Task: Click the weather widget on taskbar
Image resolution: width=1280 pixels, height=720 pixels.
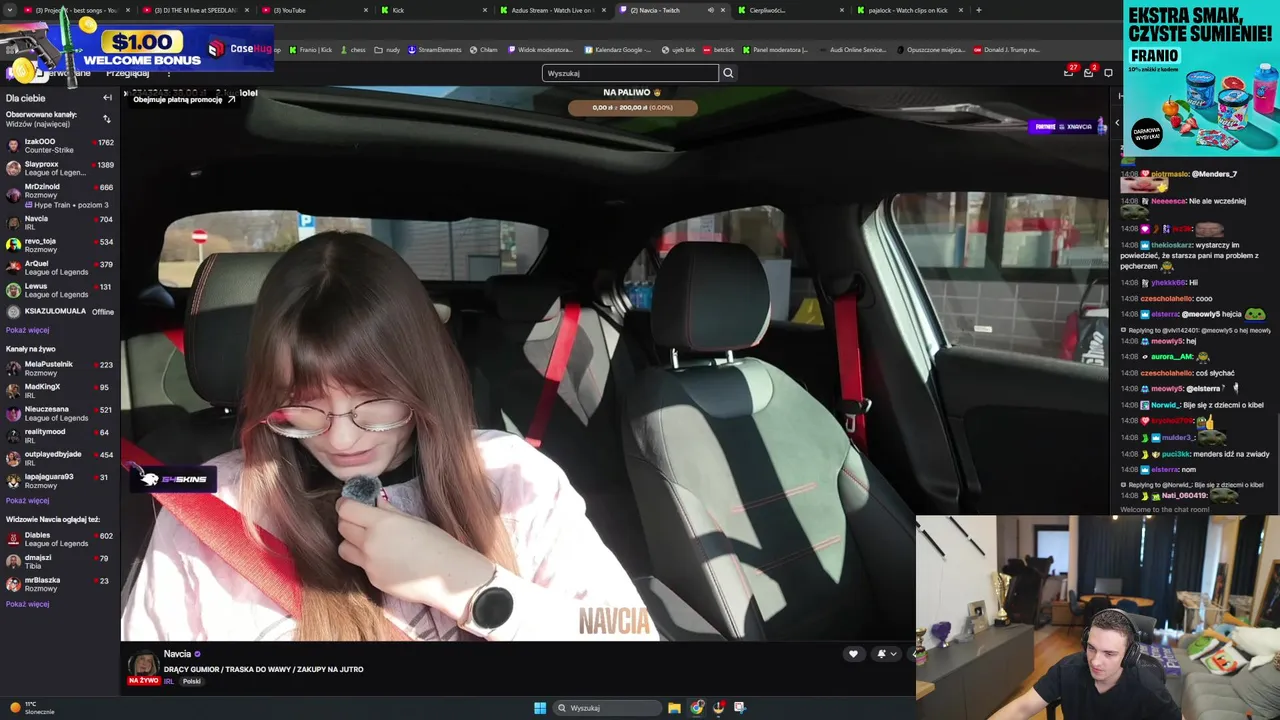Action: coord(32,708)
